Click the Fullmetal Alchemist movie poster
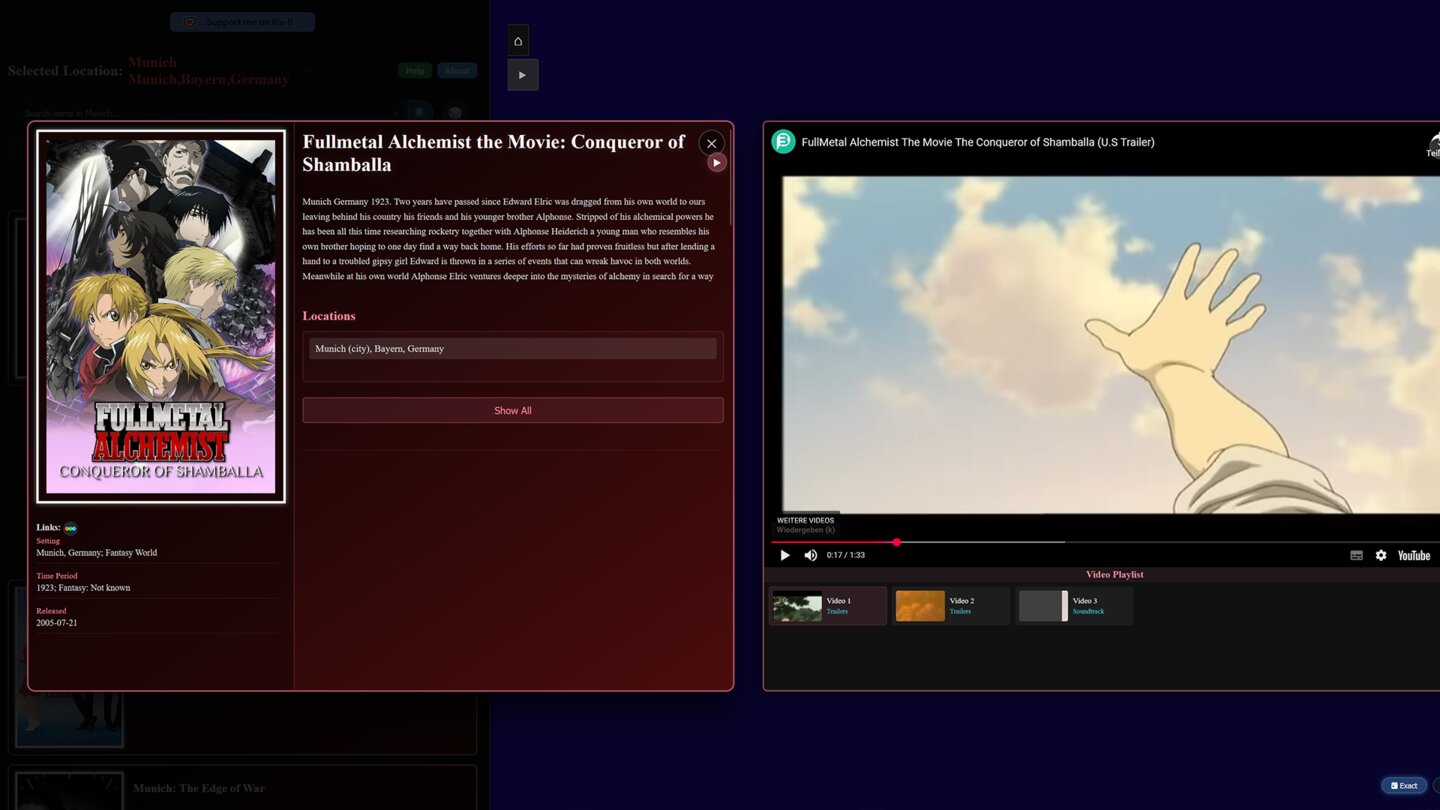Viewport: 1440px width, 810px height. coord(161,316)
